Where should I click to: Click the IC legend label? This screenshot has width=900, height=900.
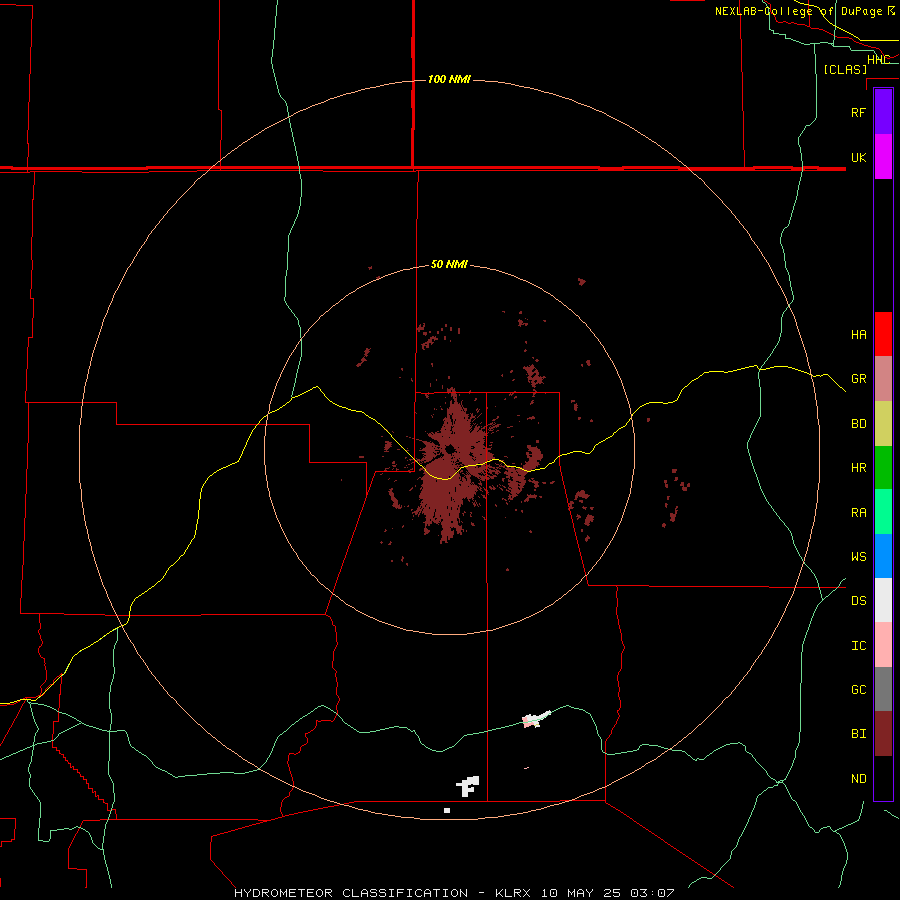(x=858, y=646)
